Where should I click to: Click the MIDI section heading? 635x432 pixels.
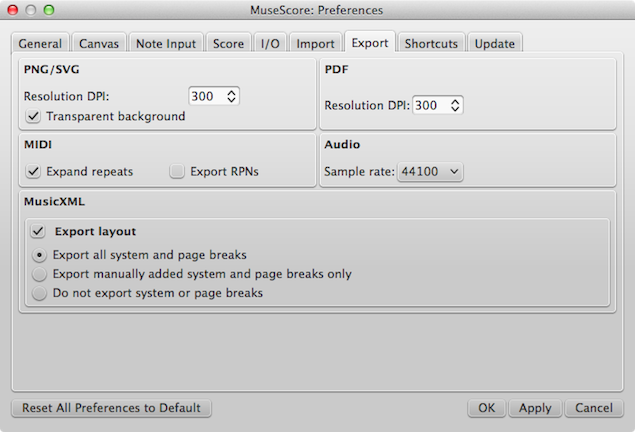tap(38, 145)
